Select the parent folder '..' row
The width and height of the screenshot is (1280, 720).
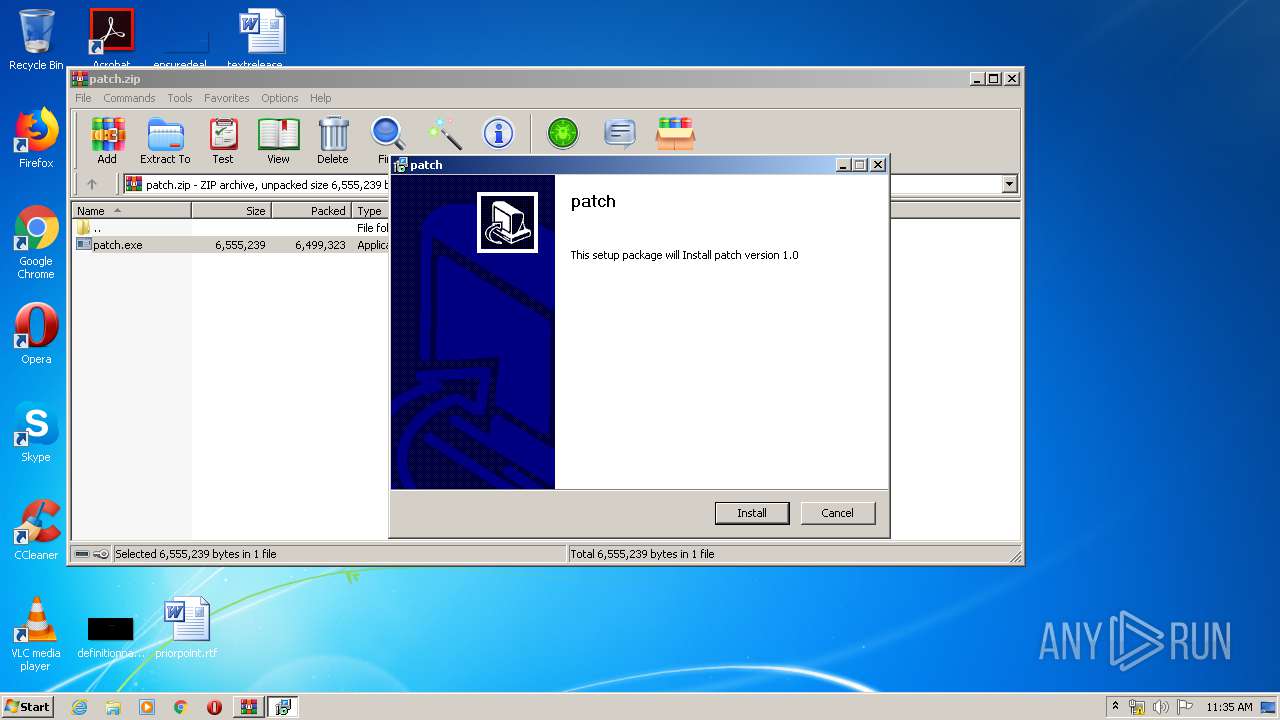tap(232, 228)
